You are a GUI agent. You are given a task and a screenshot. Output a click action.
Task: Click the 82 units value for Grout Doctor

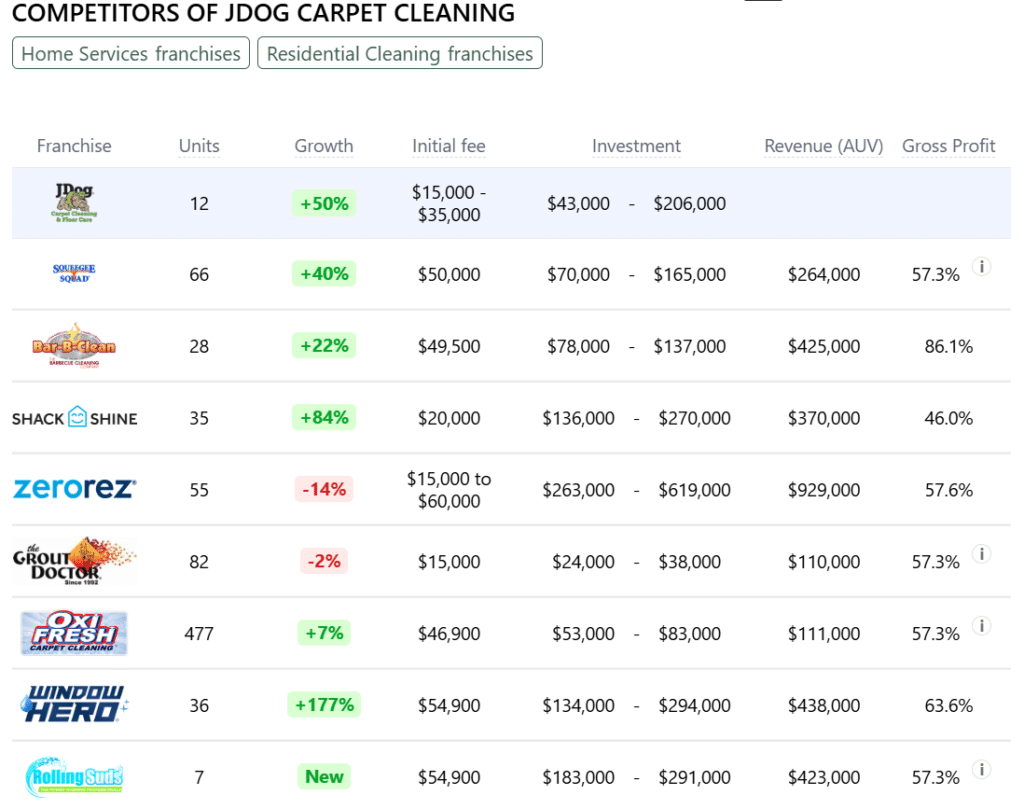pos(199,562)
